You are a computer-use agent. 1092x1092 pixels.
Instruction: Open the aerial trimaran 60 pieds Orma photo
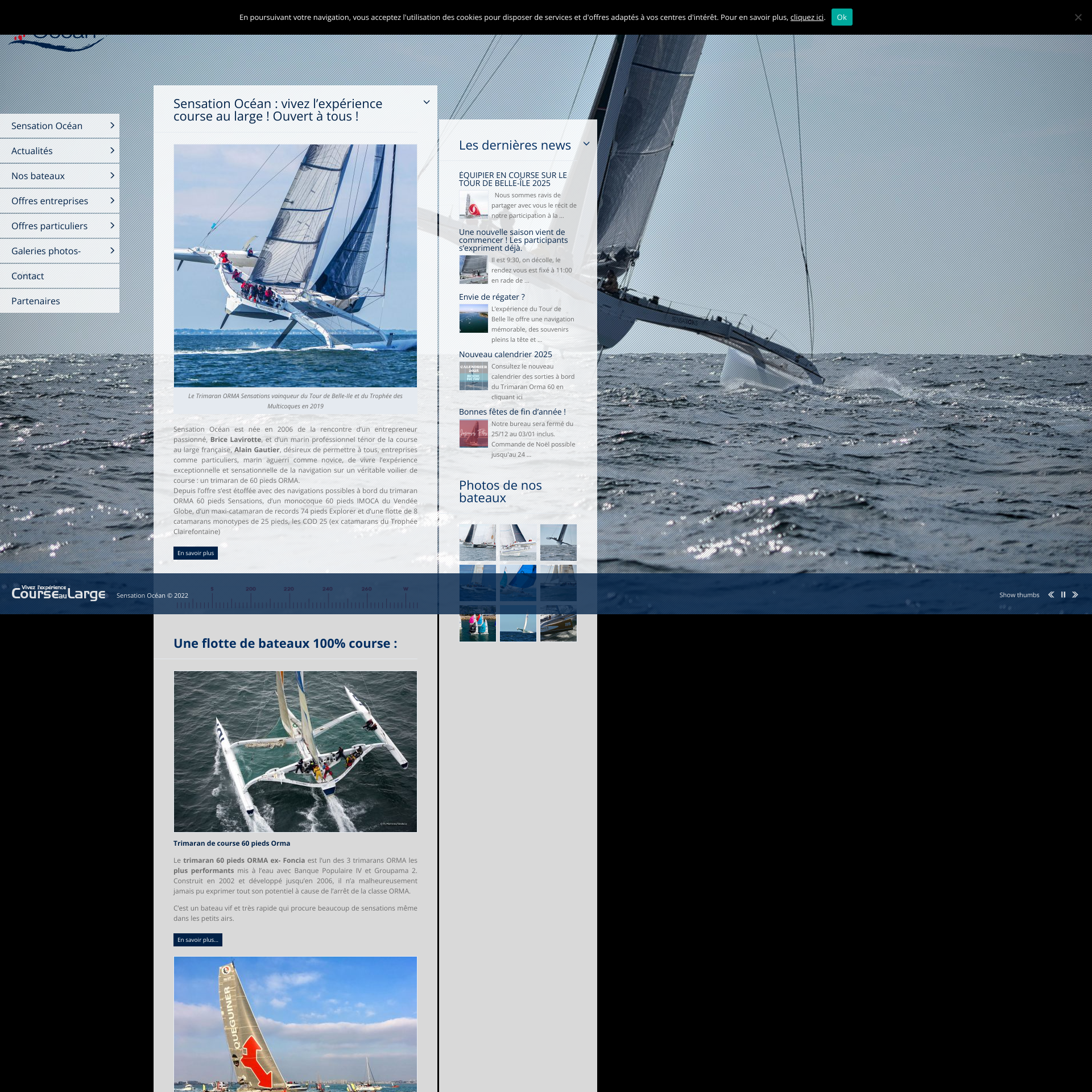(295, 751)
